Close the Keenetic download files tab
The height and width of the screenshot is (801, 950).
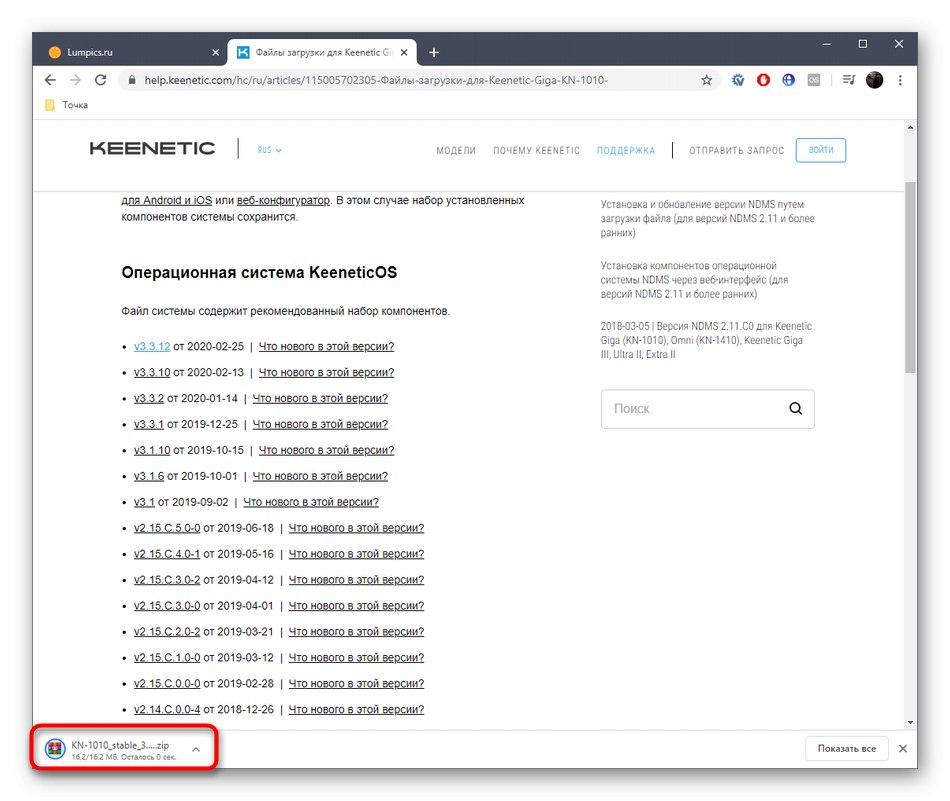click(x=404, y=53)
